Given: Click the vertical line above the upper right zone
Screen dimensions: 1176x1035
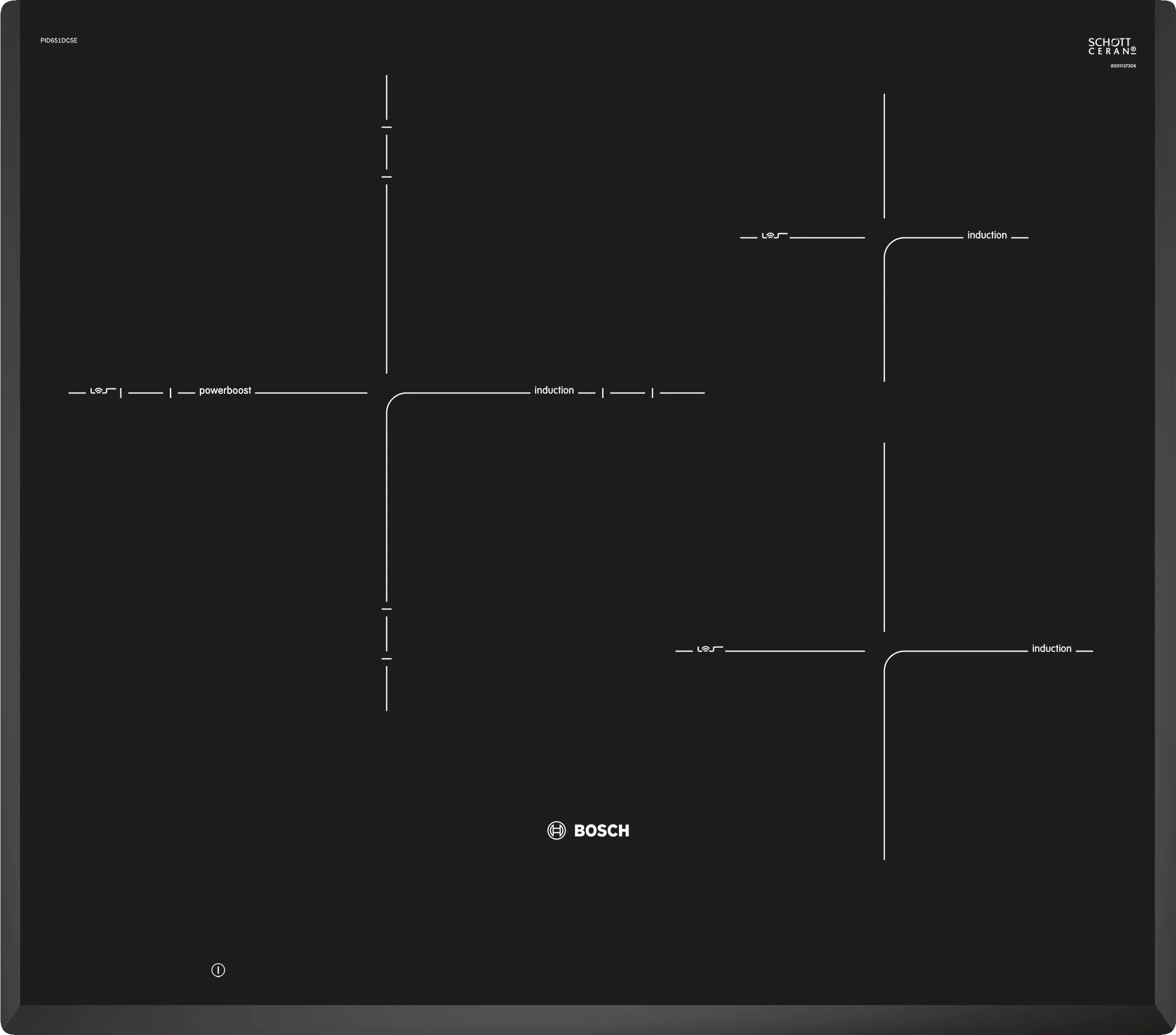Looking at the screenshot, I should [x=884, y=155].
